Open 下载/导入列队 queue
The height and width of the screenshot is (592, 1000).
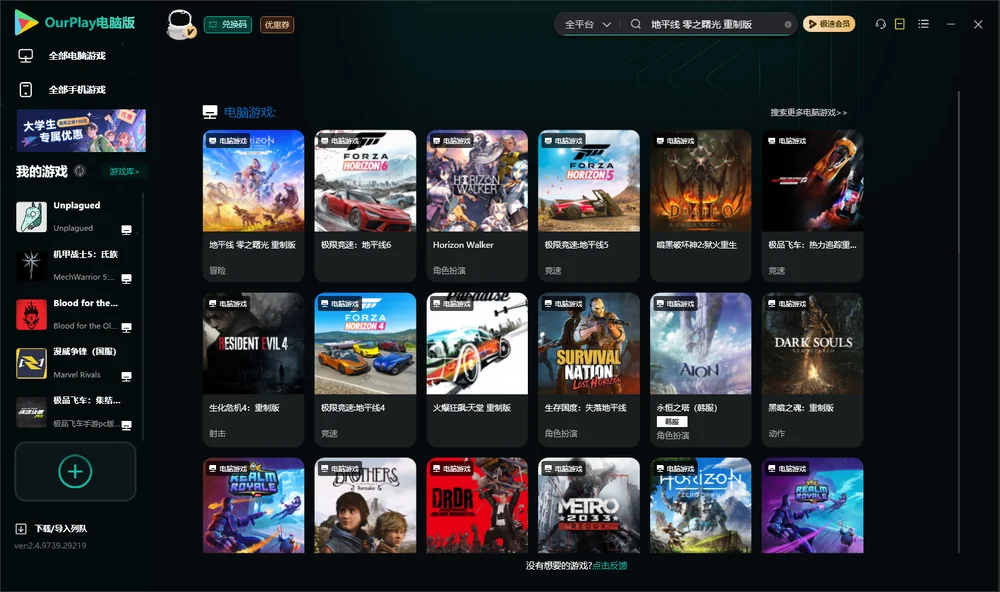(x=61, y=528)
